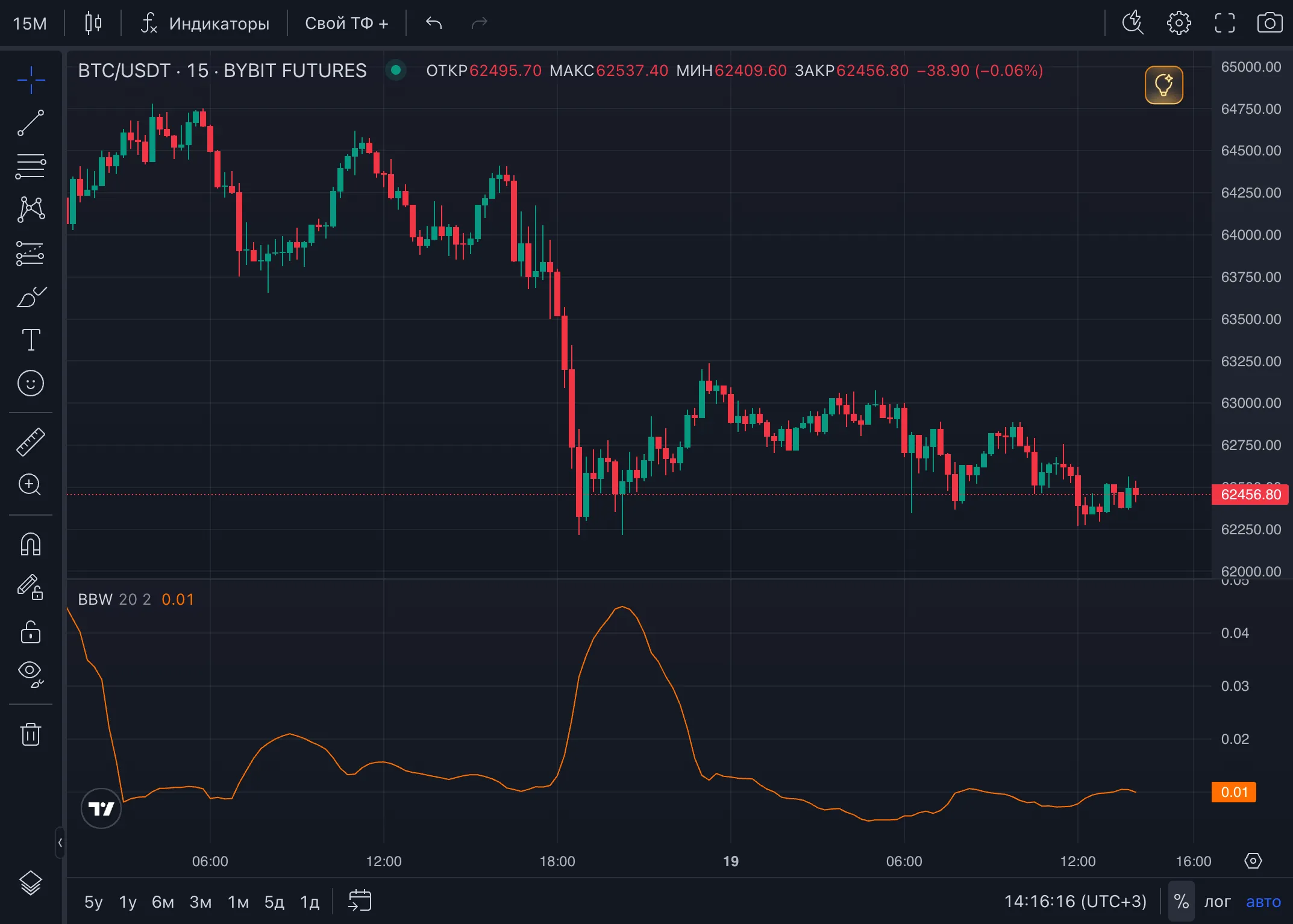This screenshot has width=1293, height=924.
Task: Click the BBW 20 2 indicator label
Action: pyautogui.click(x=114, y=599)
